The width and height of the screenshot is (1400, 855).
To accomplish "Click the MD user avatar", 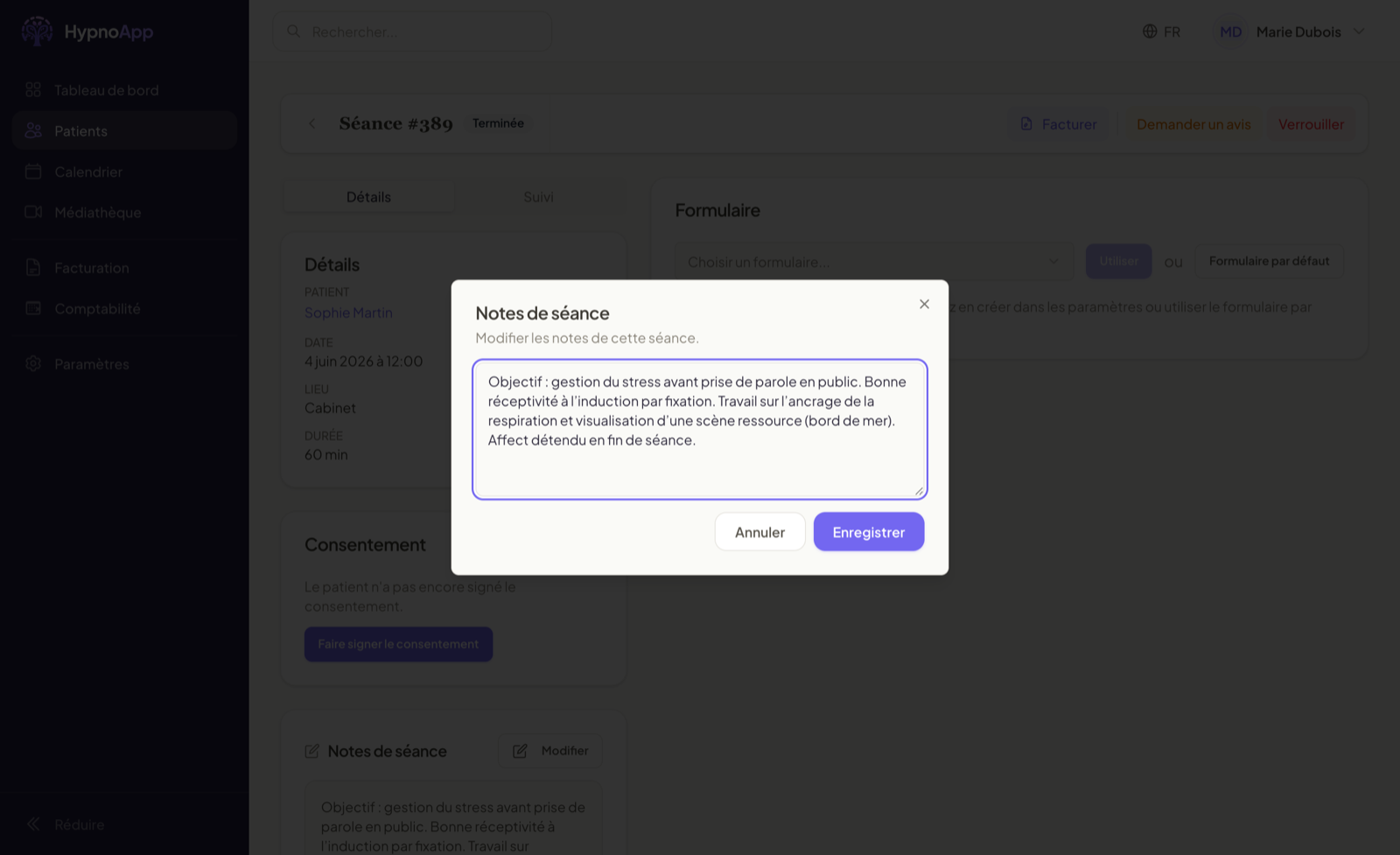I will click(x=1230, y=32).
